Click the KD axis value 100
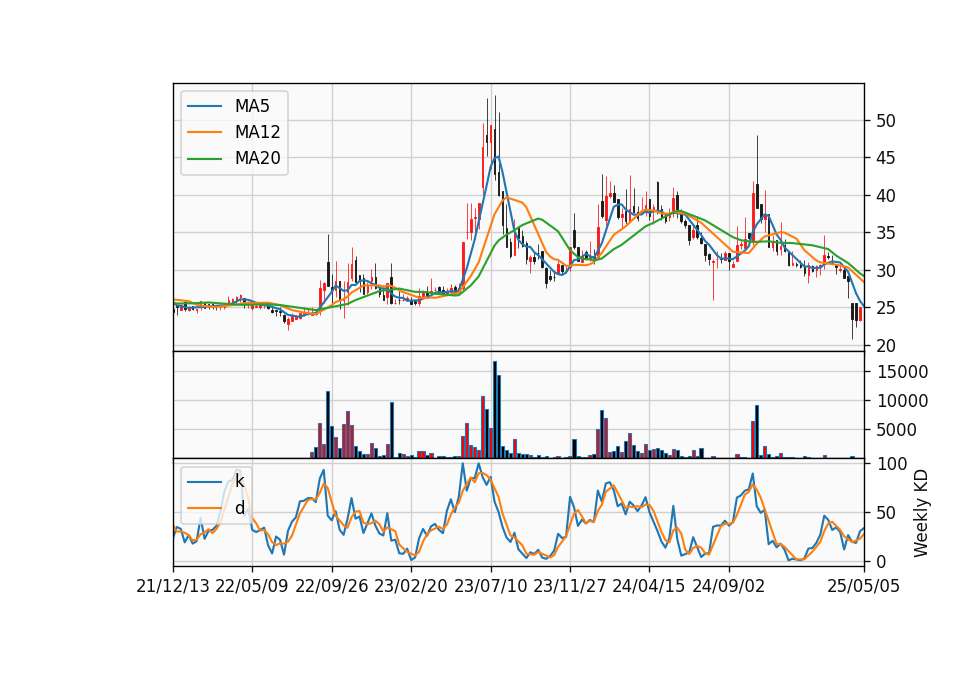 click(x=891, y=464)
